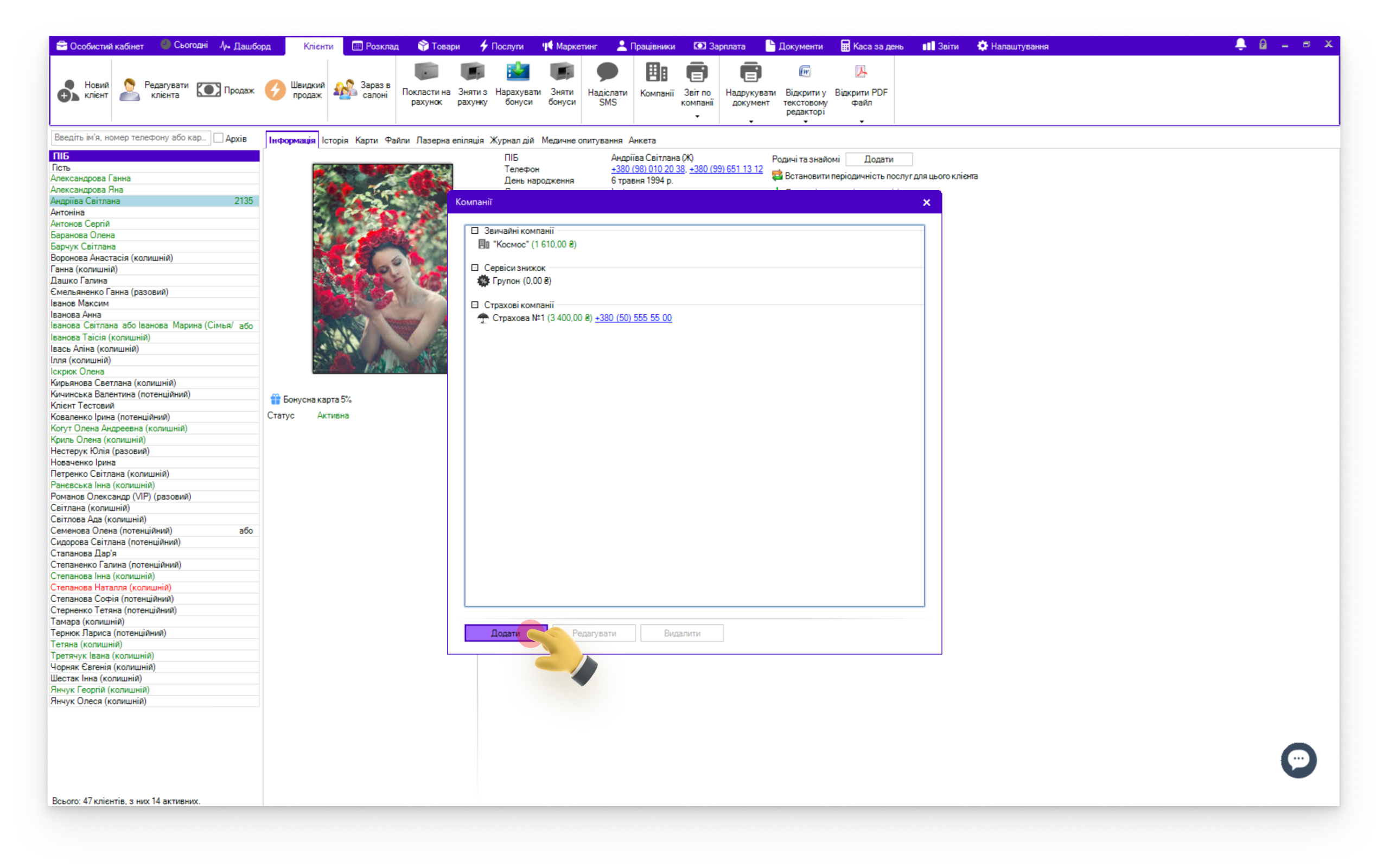The width and height of the screenshot is (1389, 868).
Task: Open the New client (Новий клієнт) tool
Action: coord(82,90)
